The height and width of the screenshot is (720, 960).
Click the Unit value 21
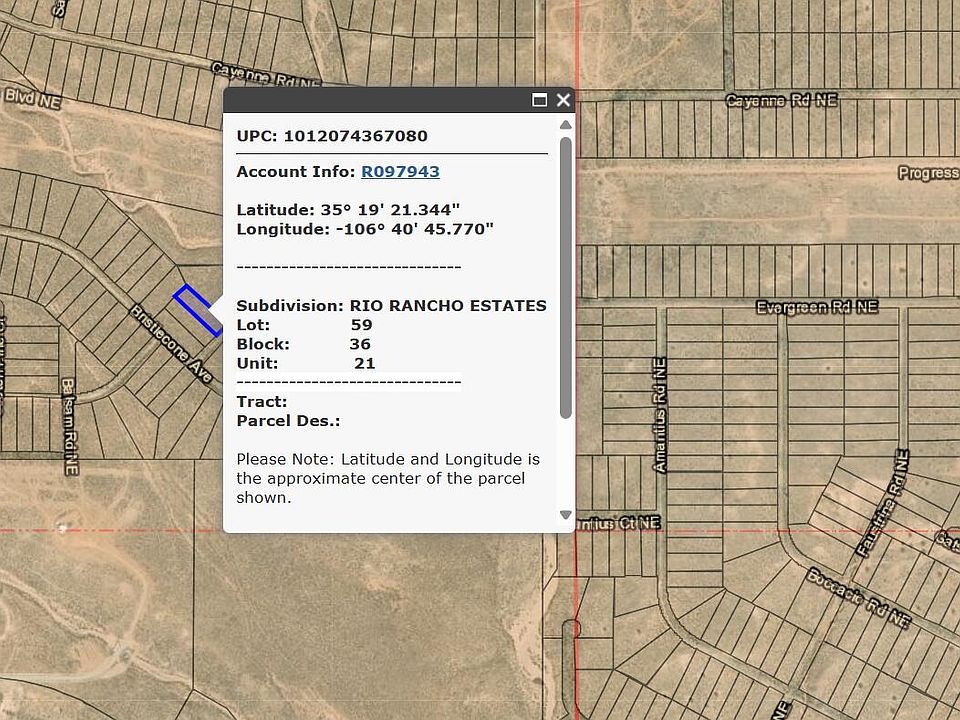click(364, 363)
